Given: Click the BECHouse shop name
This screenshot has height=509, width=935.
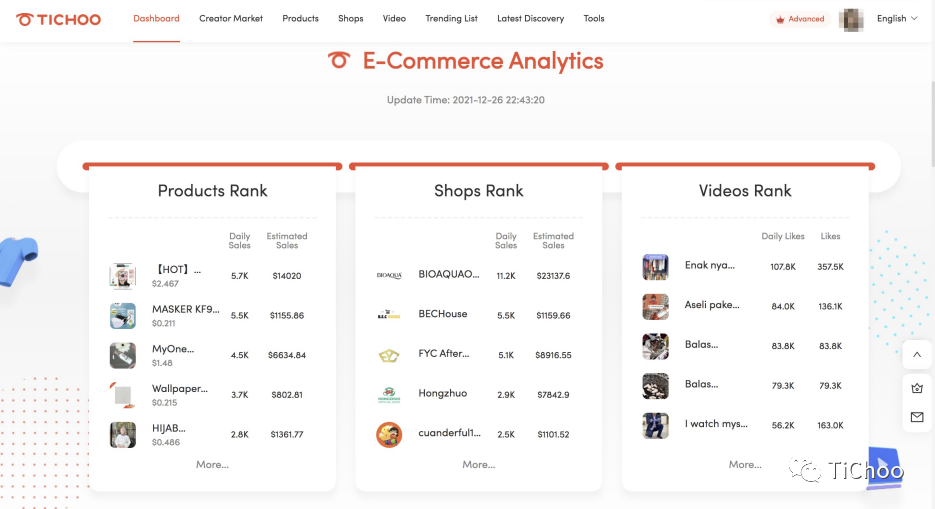Looking at the screenshot, I should [443, 314].
